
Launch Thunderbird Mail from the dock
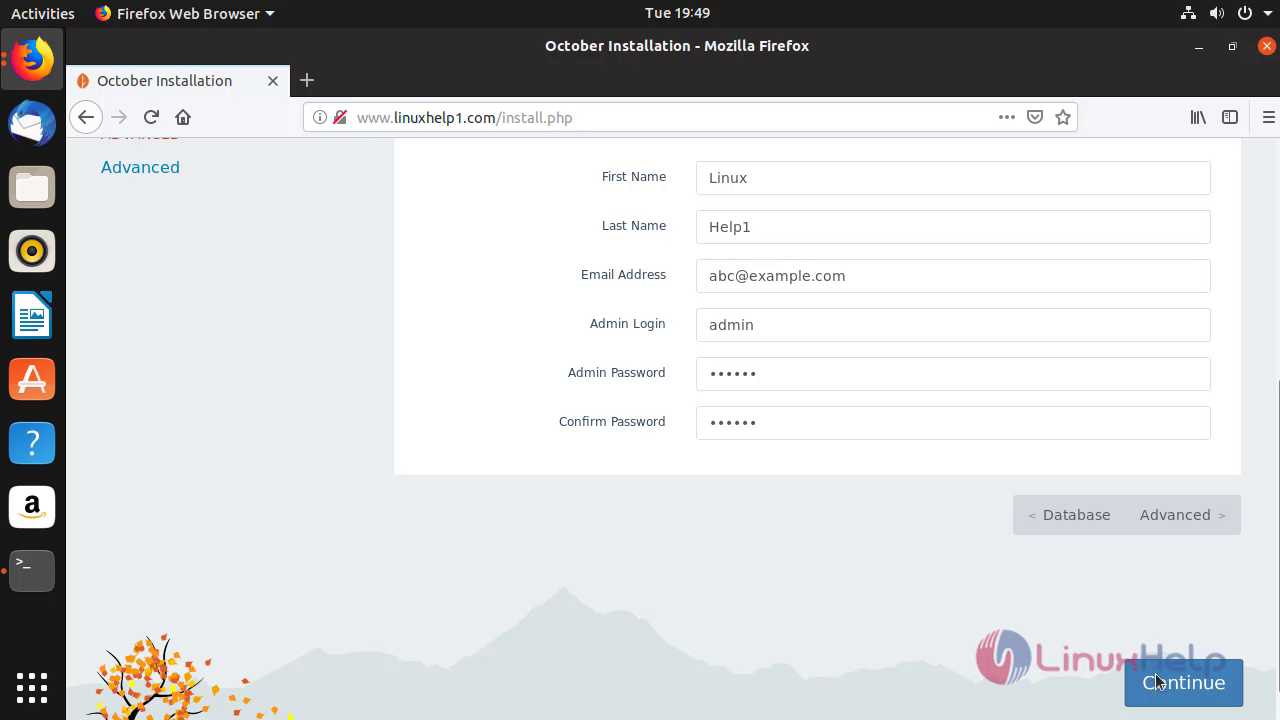pos(32,124)
